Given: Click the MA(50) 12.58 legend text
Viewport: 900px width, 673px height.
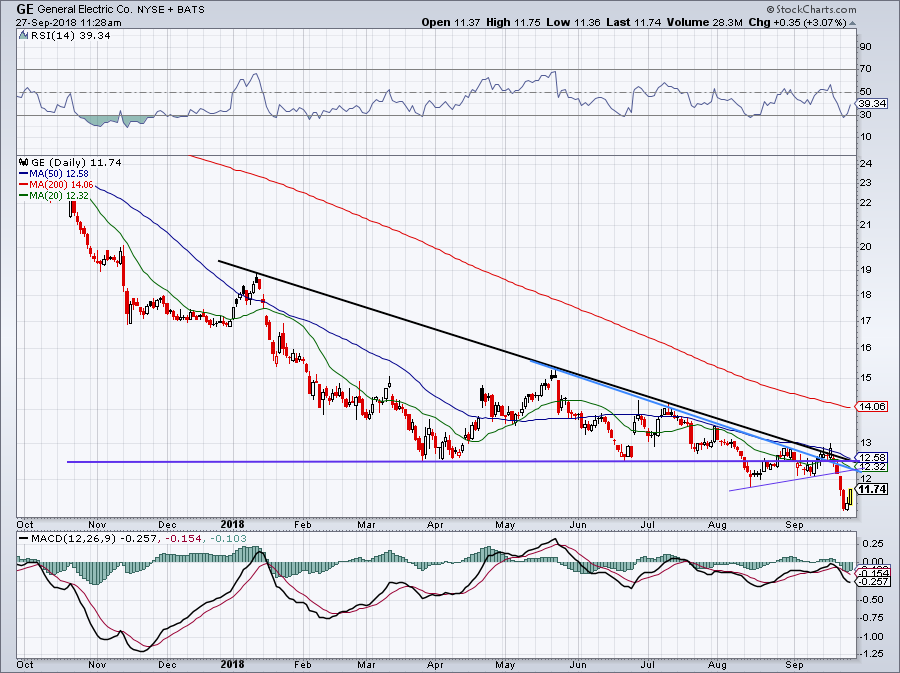Looking at the screenshot, I should 59,174.
